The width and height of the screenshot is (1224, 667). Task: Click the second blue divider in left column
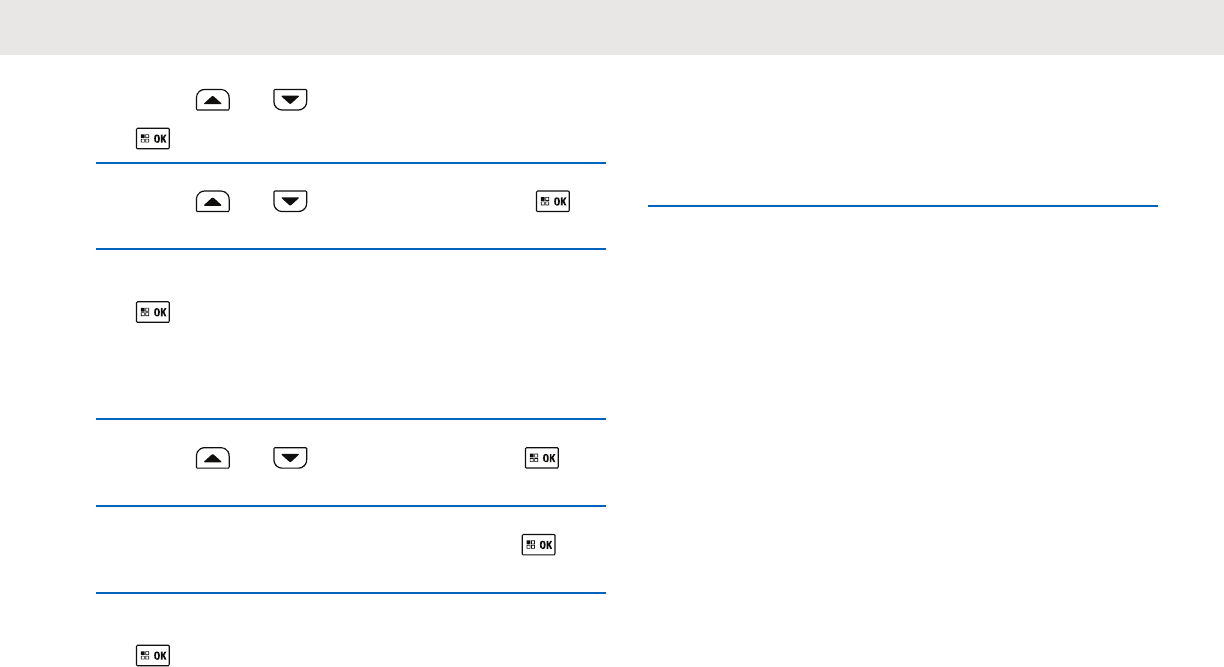coord(351,250)
